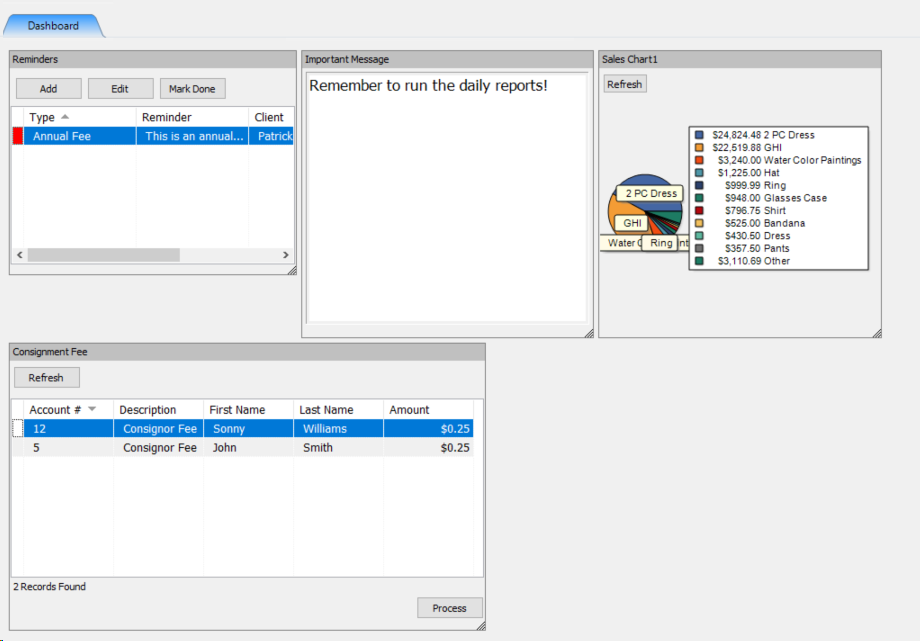The height and width of the screenshot is (641, 920).
Task: Click the Shirt legend color swatch
Action: coord(699,211)
